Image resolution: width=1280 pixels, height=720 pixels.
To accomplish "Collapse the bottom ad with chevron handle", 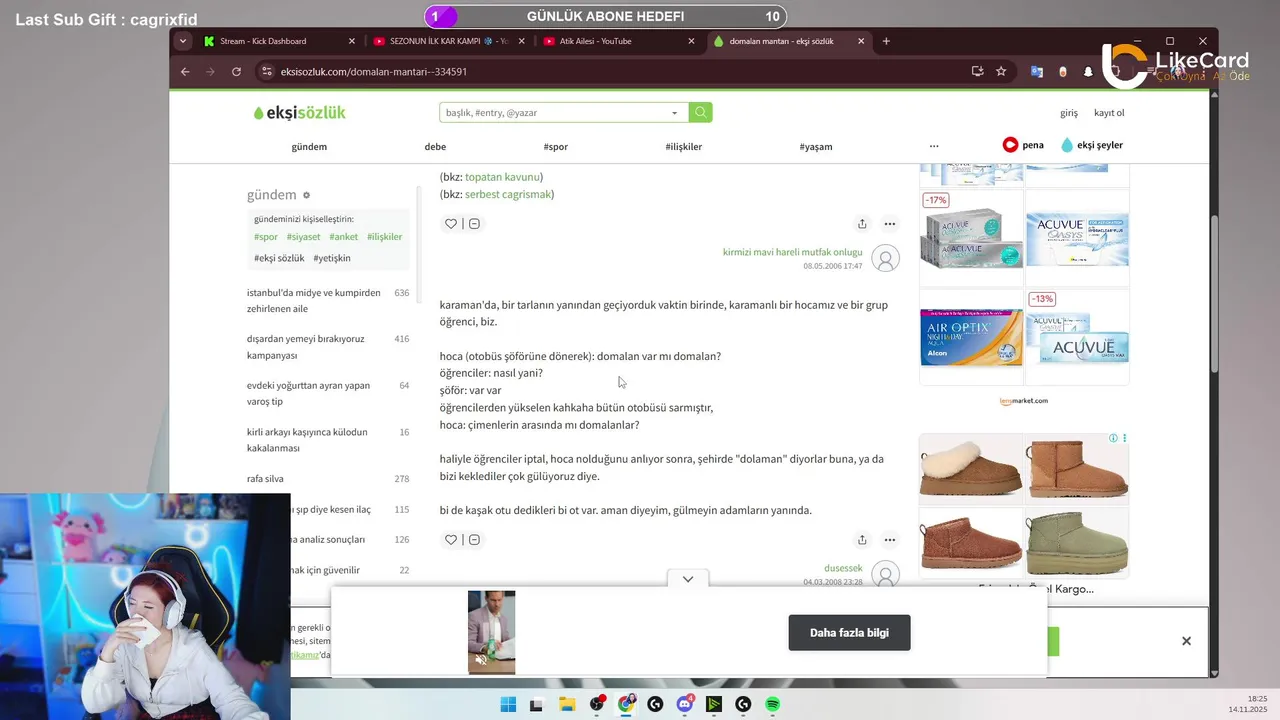I will pos(688,579).
